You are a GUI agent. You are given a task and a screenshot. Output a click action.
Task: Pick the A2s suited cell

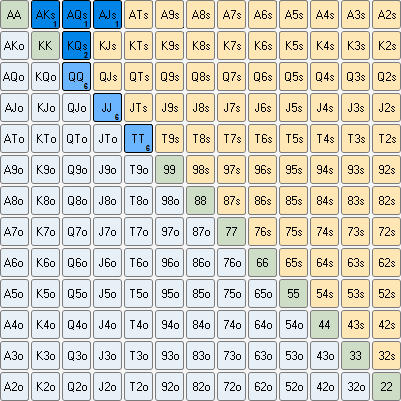coord(387,14)
